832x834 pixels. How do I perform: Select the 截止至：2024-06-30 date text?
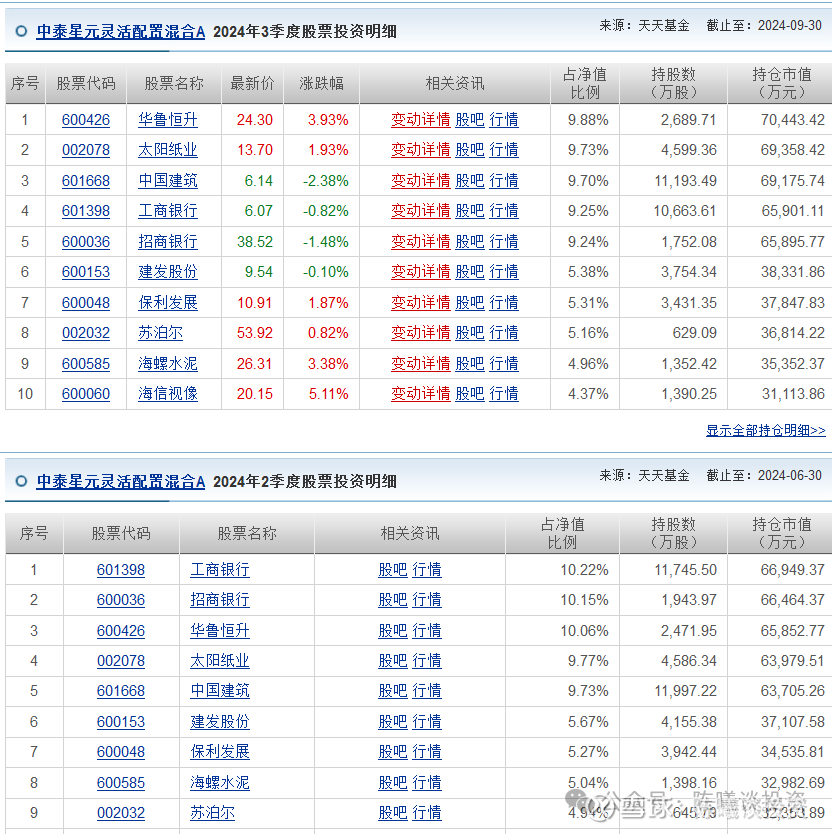pyautogui.click(x=764, y=476)
